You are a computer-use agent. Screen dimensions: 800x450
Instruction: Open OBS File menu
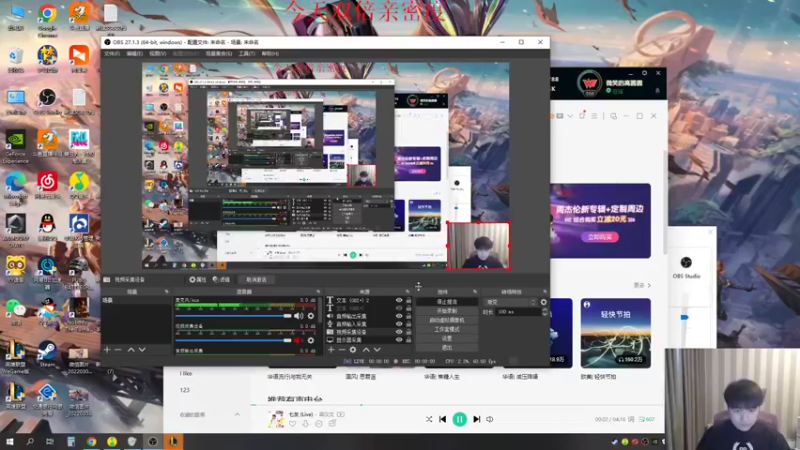pos(112,54)
